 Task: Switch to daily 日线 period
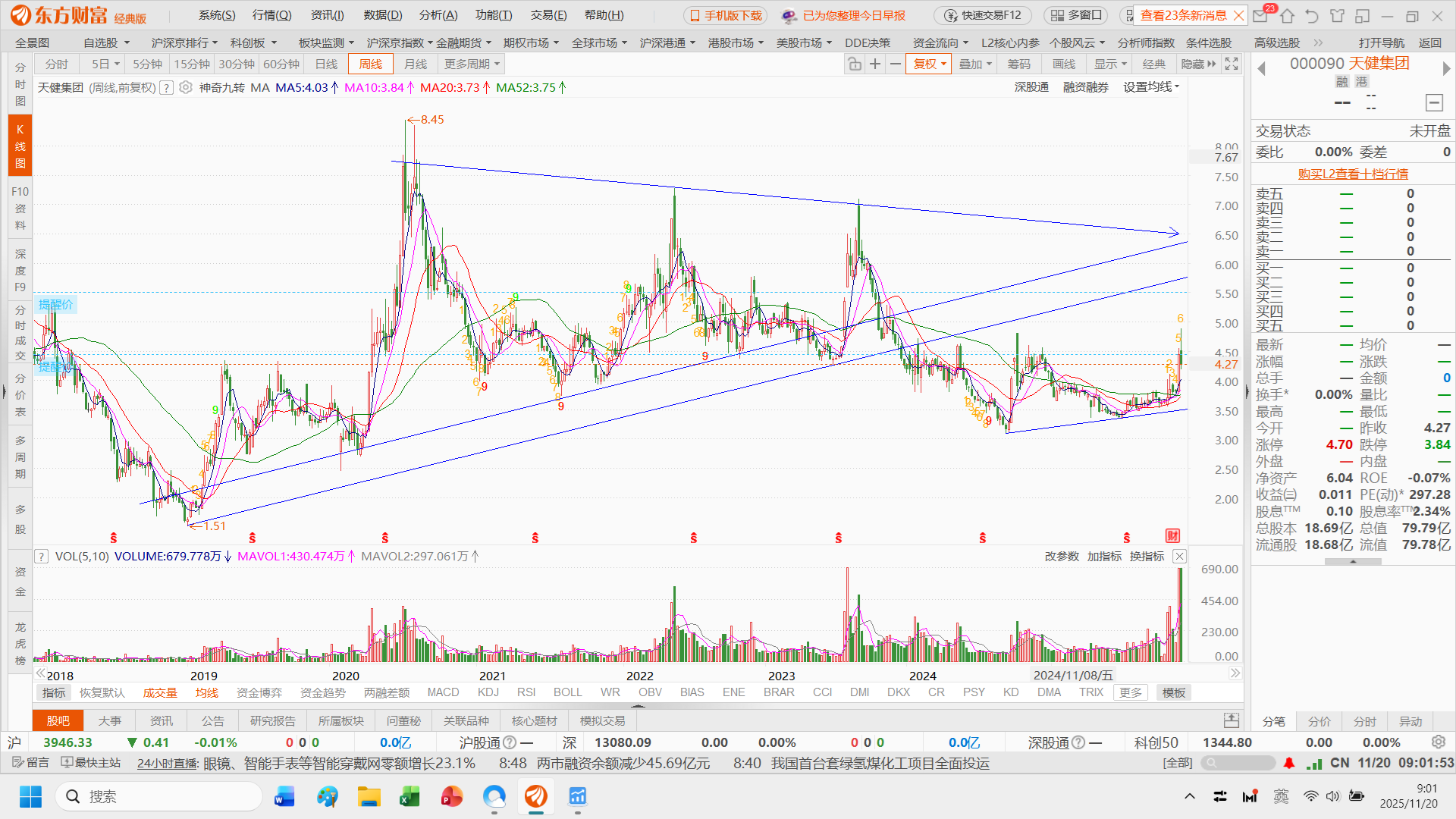pyautogui.click(x=326, y=64)
